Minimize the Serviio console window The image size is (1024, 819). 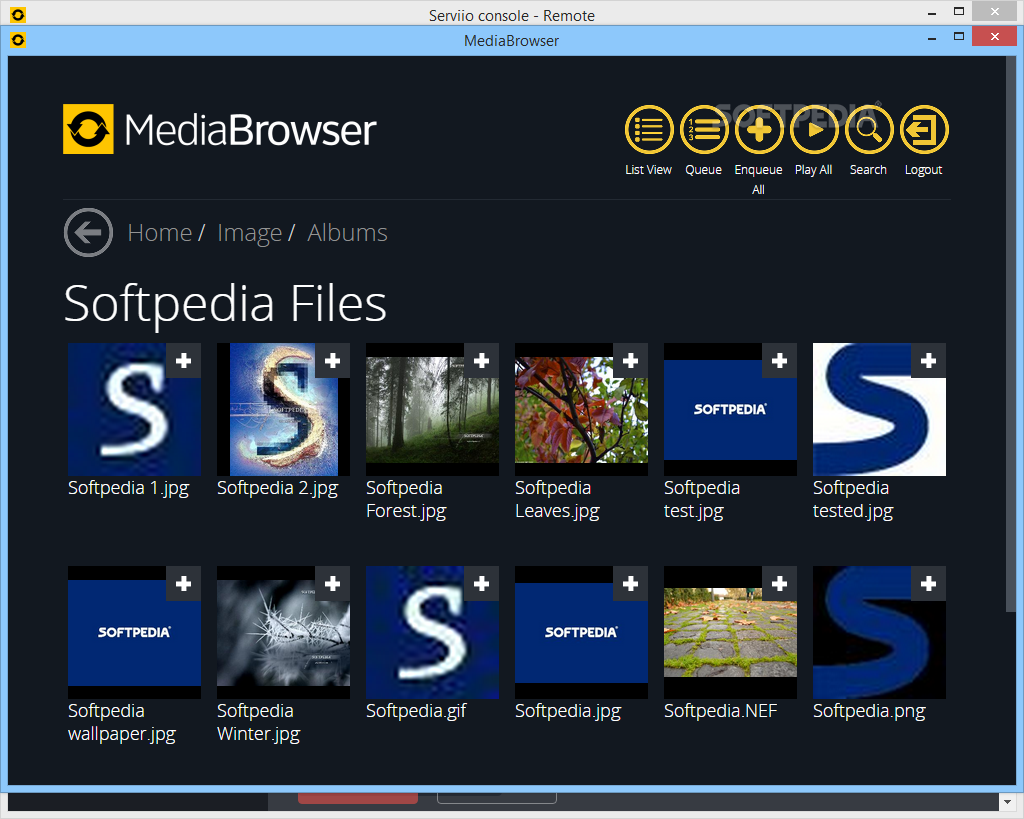(x=932, y=14)
